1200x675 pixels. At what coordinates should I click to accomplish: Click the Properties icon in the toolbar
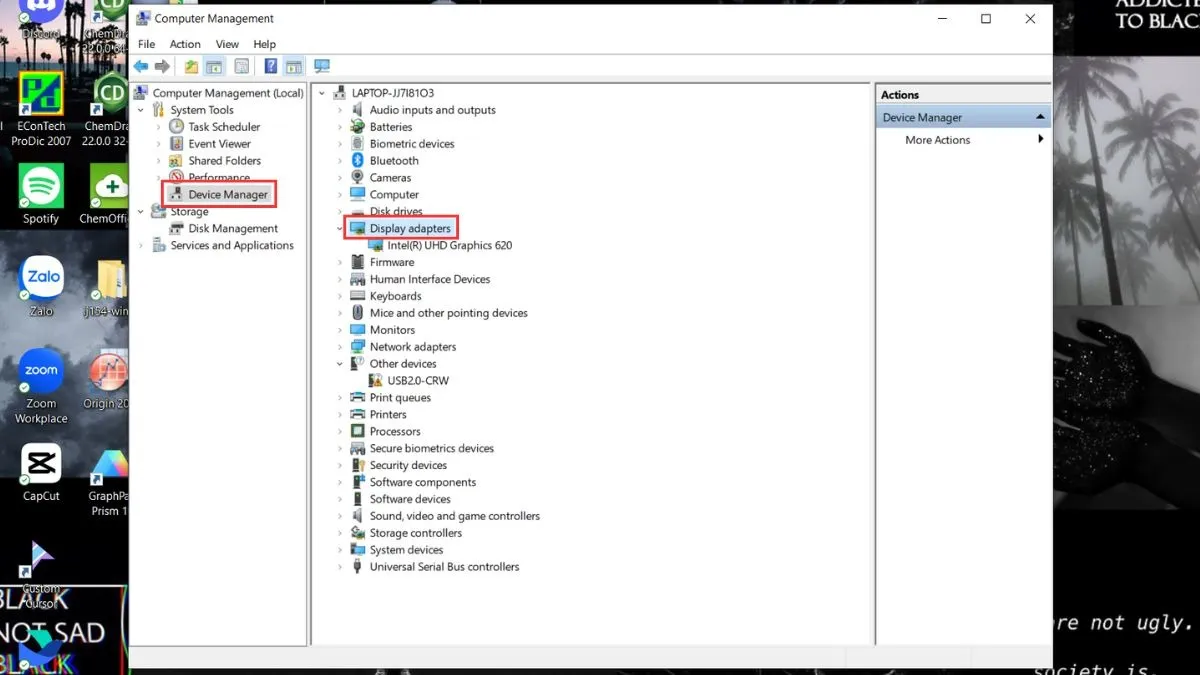tap(241, 66)
